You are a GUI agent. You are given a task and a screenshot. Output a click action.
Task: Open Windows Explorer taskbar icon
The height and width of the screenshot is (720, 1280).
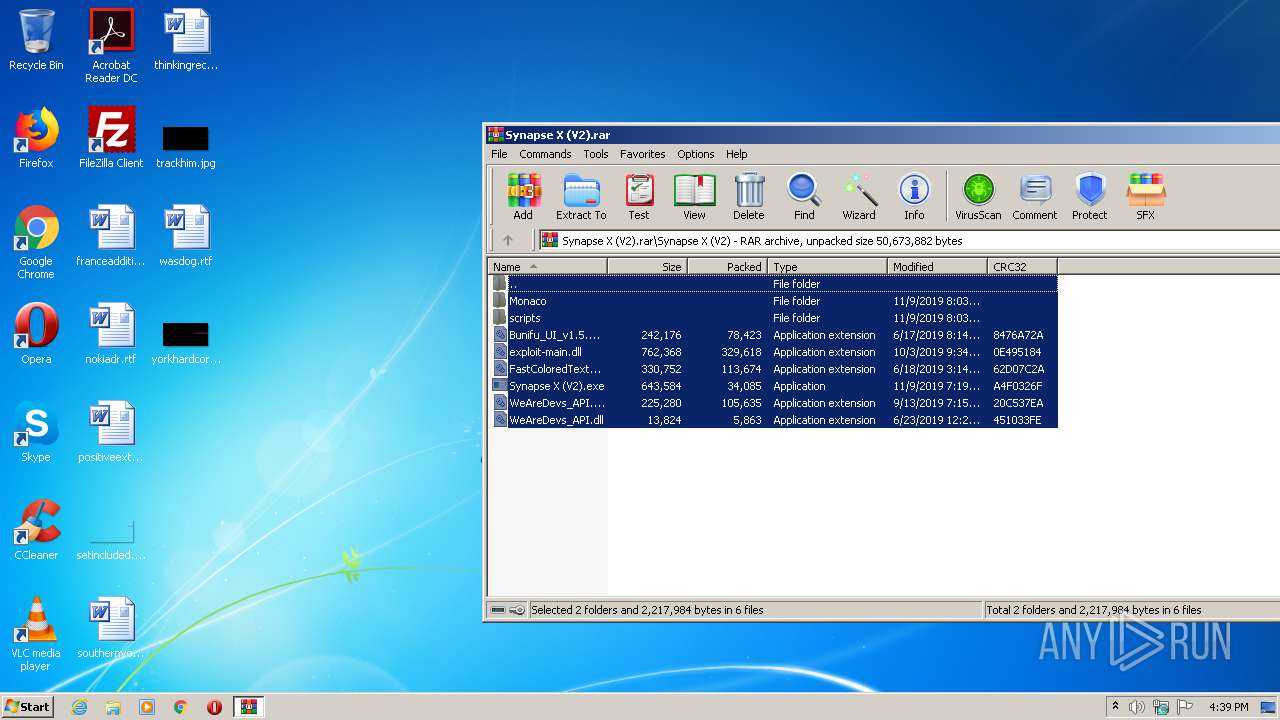point(113,707)
